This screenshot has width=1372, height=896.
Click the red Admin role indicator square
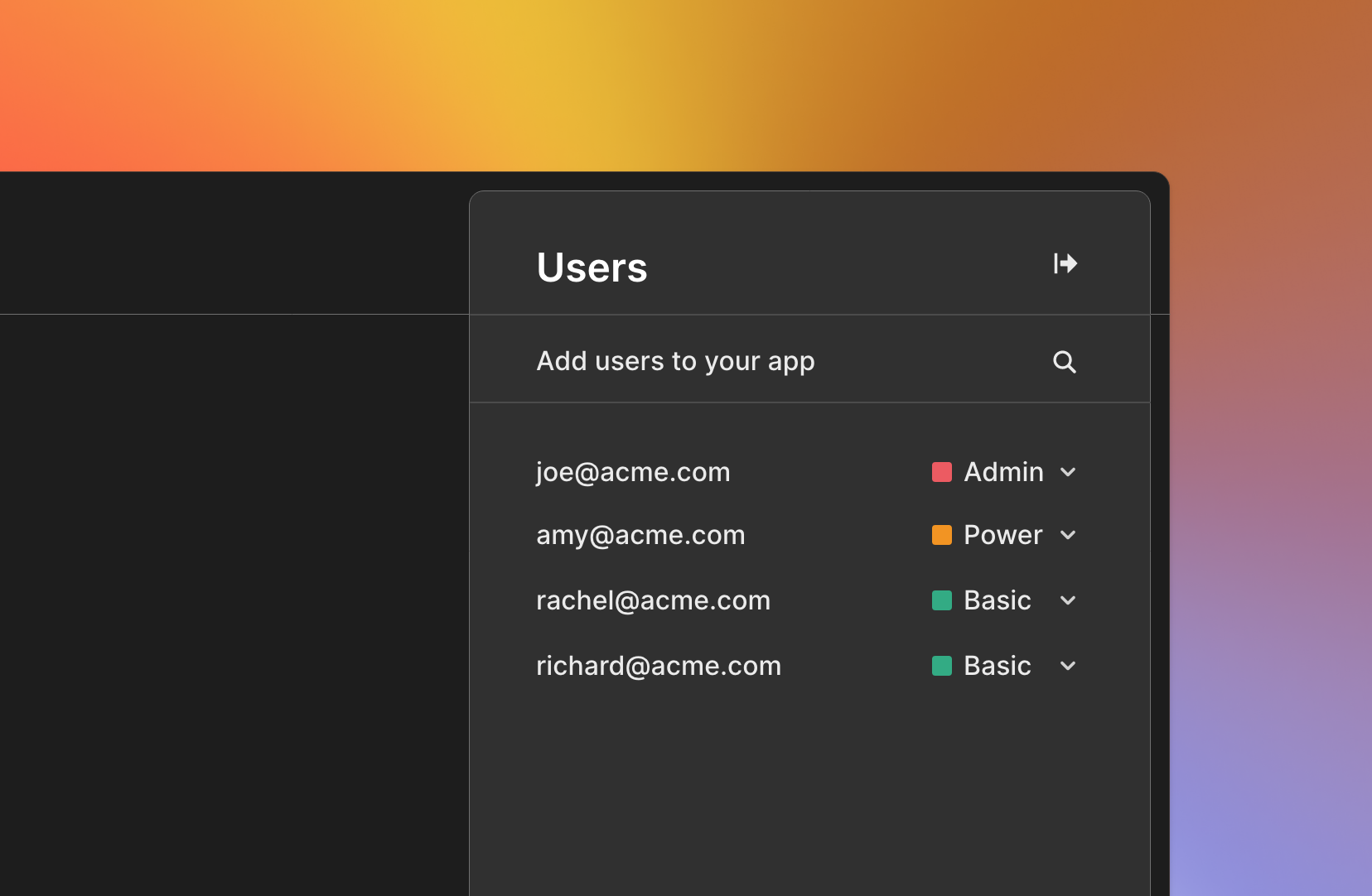[x=942, y=472]
